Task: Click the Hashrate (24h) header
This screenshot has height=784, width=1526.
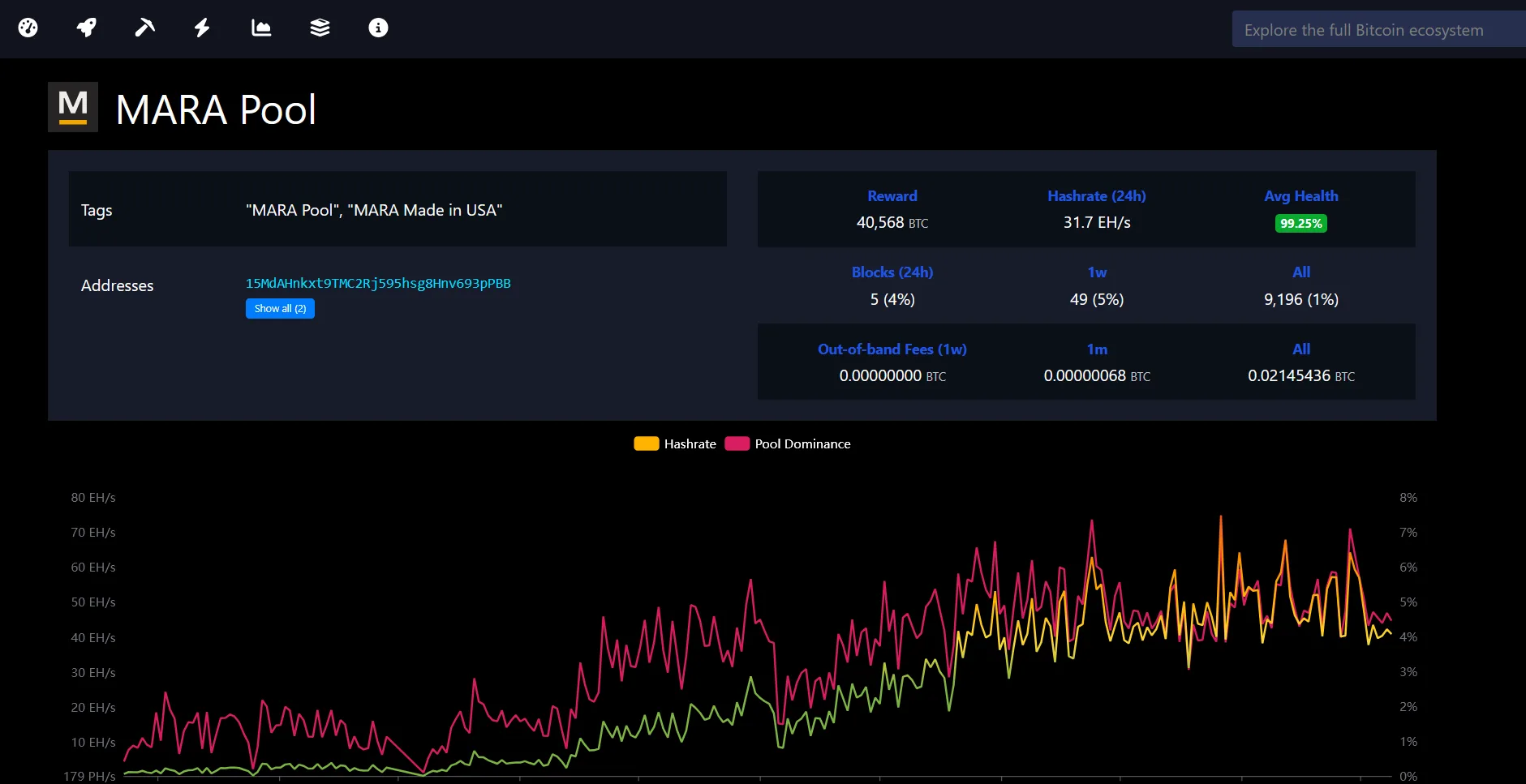Action: [1097, 196]
